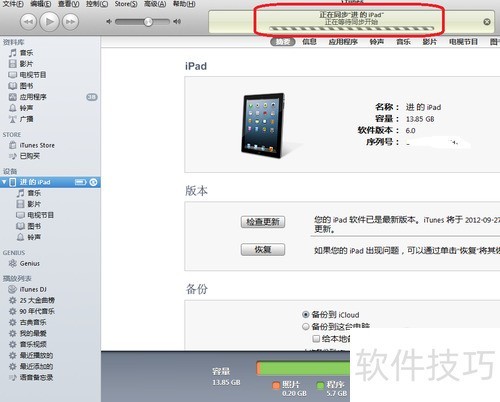Switch to the device 影片 tab
500x402 pixels.
tap(429, 42)
